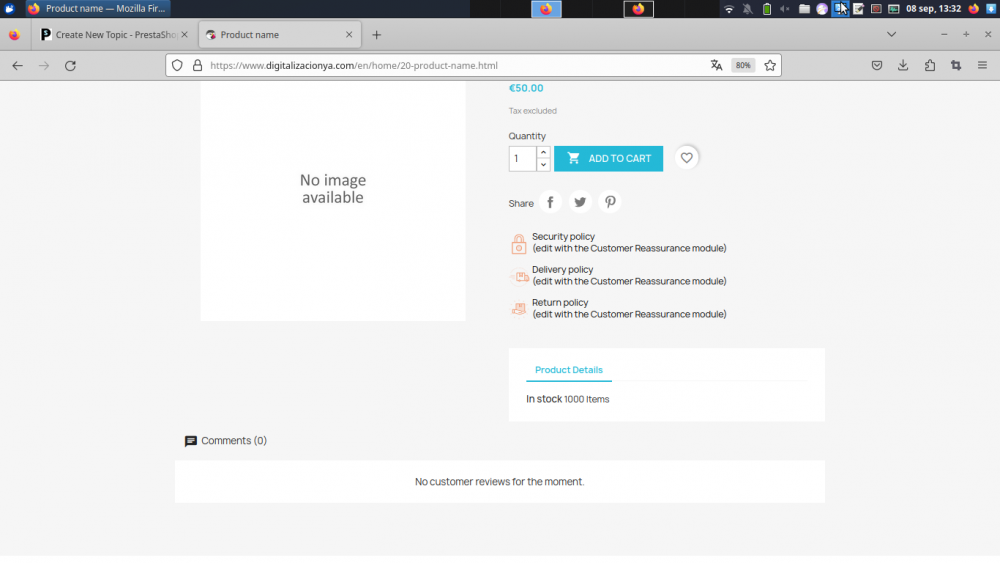Close the Product name tab
1000x563 pixels.
(x=349, y=34)
